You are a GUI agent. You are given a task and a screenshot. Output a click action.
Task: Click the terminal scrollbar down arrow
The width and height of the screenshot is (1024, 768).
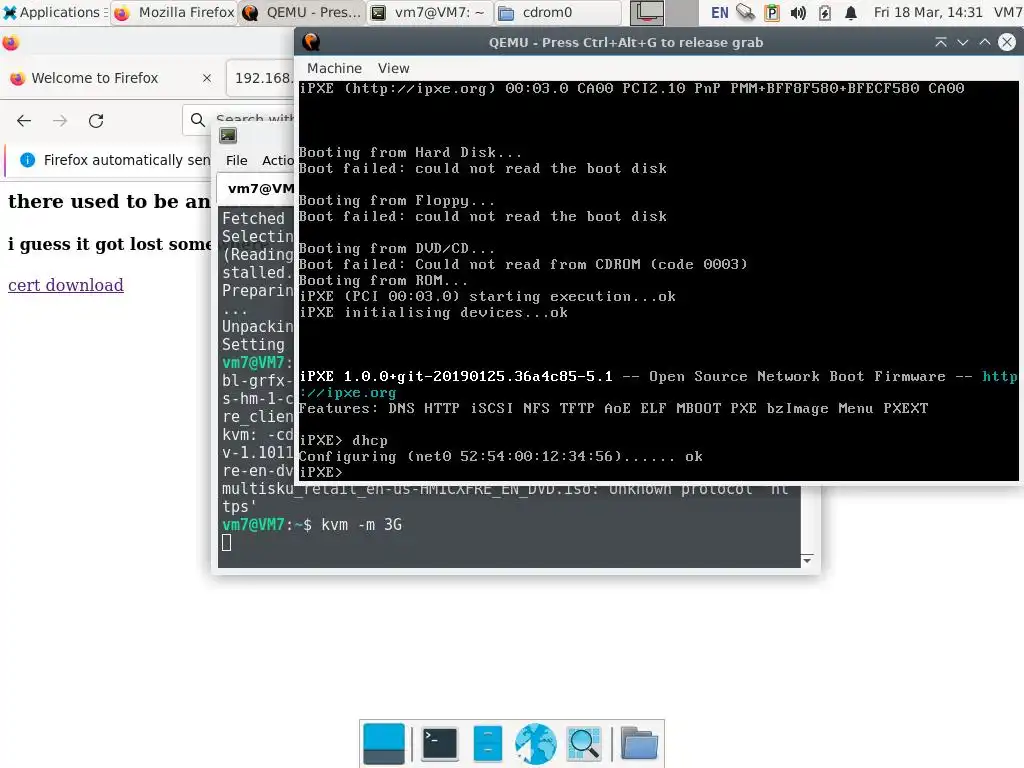pos(807,560)
